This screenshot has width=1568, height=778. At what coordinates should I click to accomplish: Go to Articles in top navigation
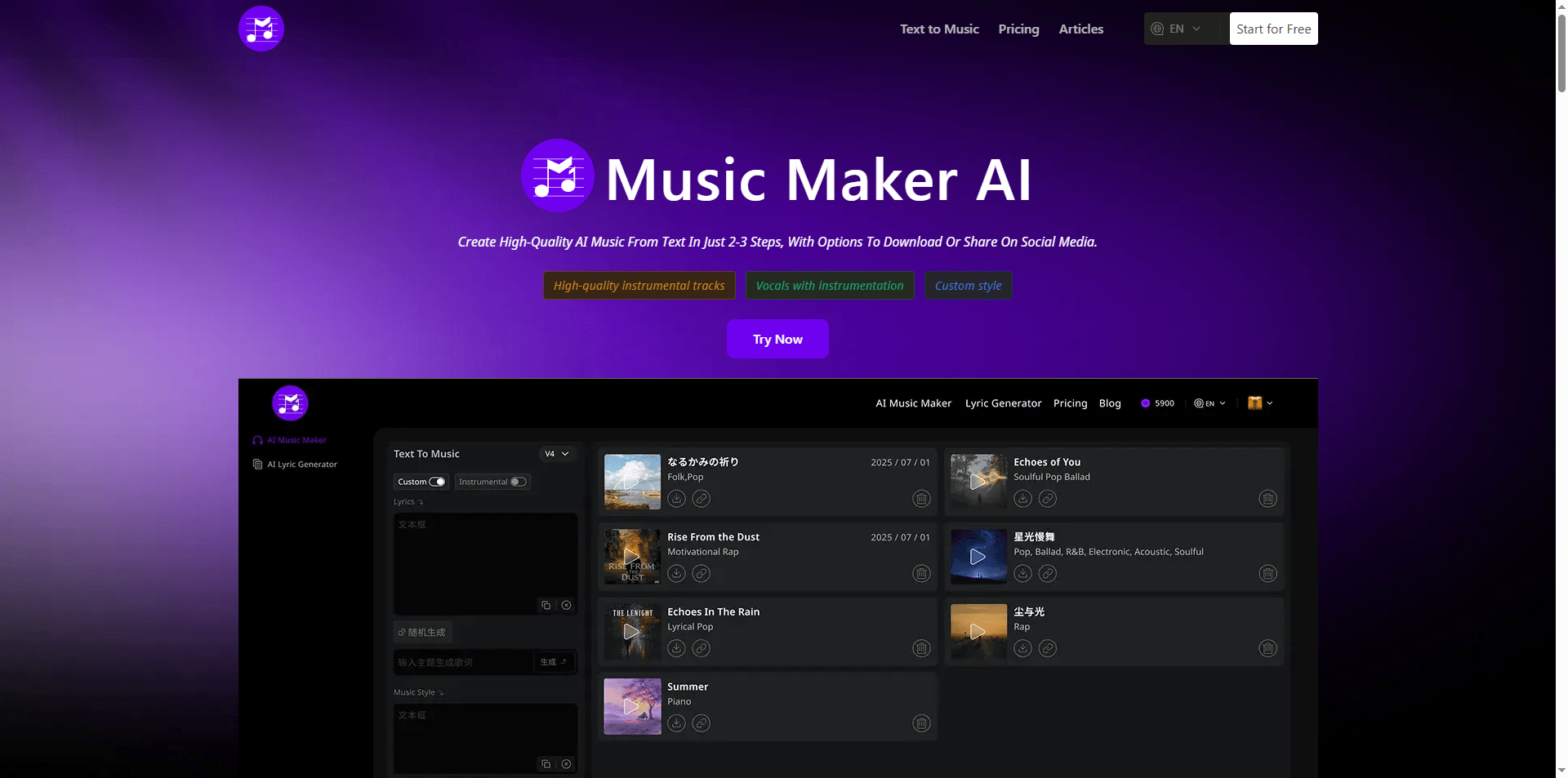click(x=1080, y=29)
